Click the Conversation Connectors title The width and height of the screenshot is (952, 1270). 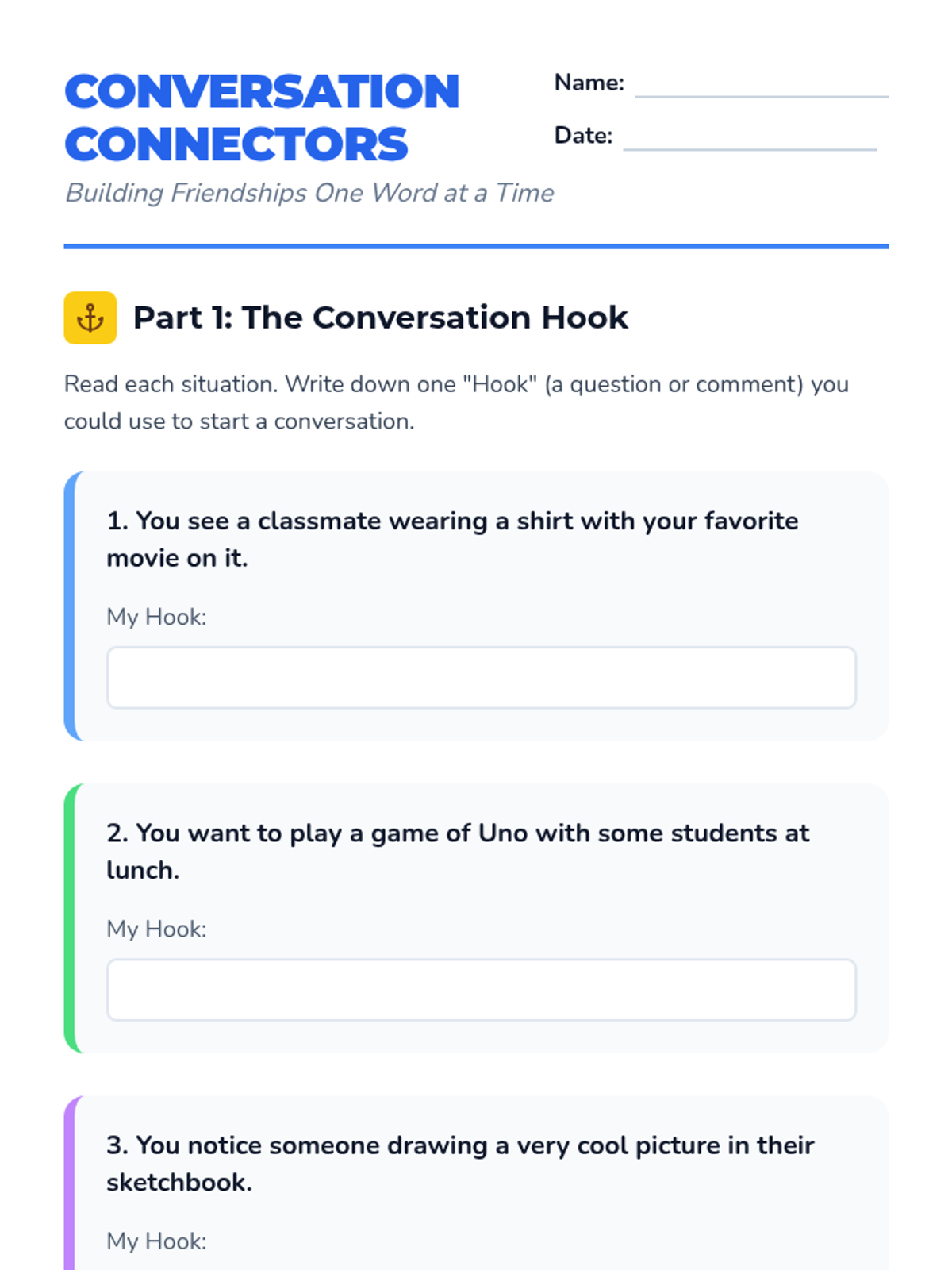point(262,117)
